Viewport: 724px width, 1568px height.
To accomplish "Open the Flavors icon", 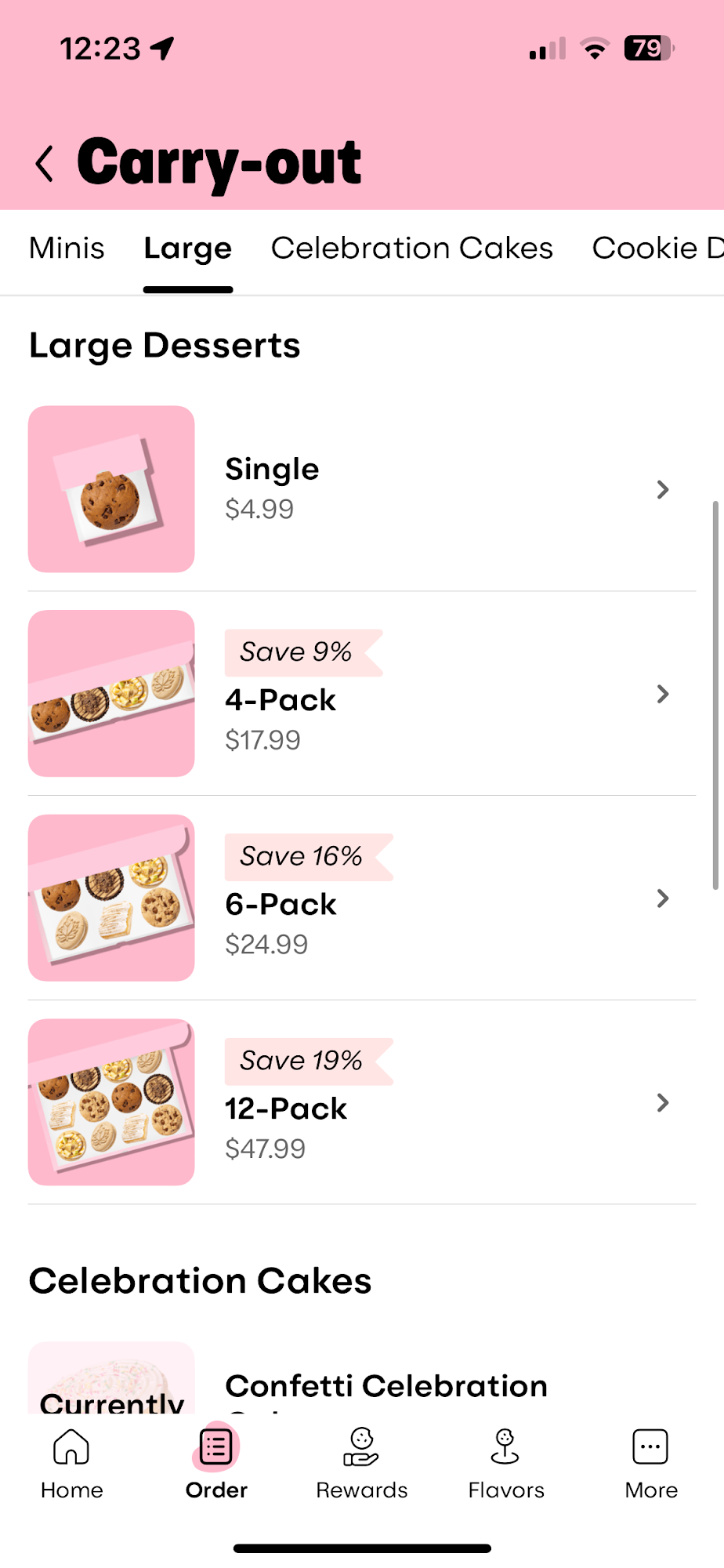I will tap(505, 1447).
